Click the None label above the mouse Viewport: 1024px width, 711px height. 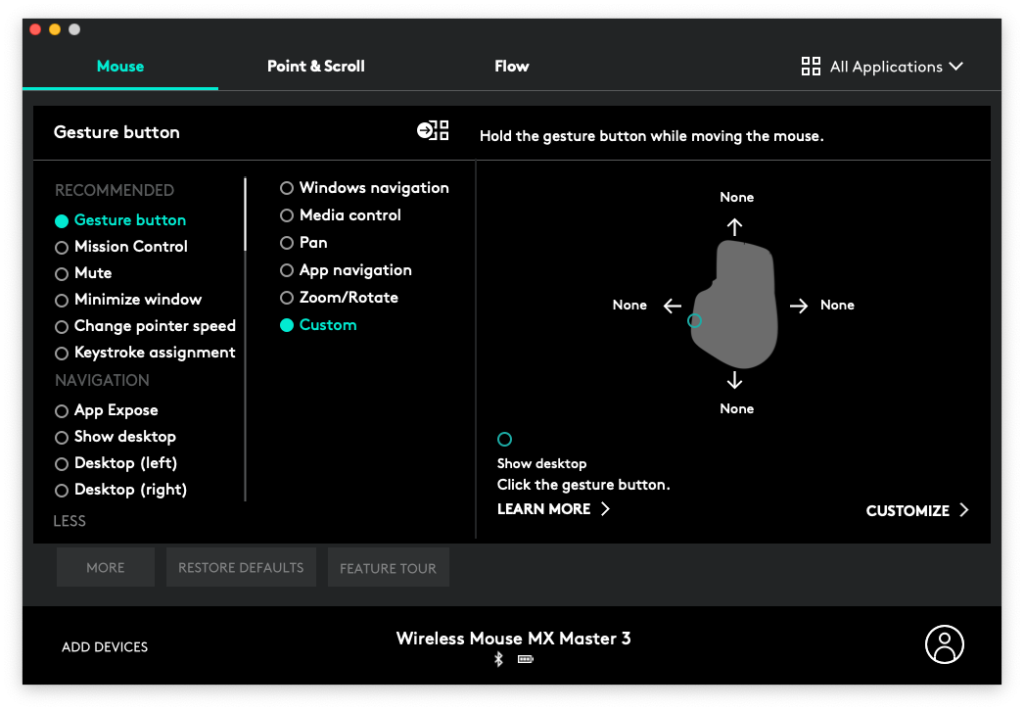click(x=737, y=197)
